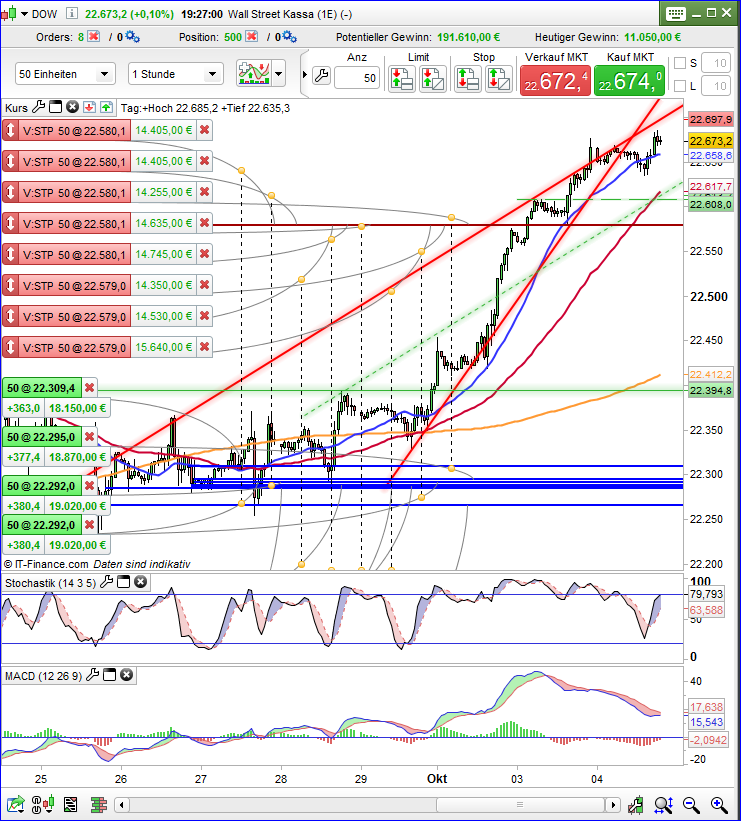Viewport: 741px width, 821px height.
Task: Zoom out the chart with minus magnifier
Action: click(x=691, y=804)
